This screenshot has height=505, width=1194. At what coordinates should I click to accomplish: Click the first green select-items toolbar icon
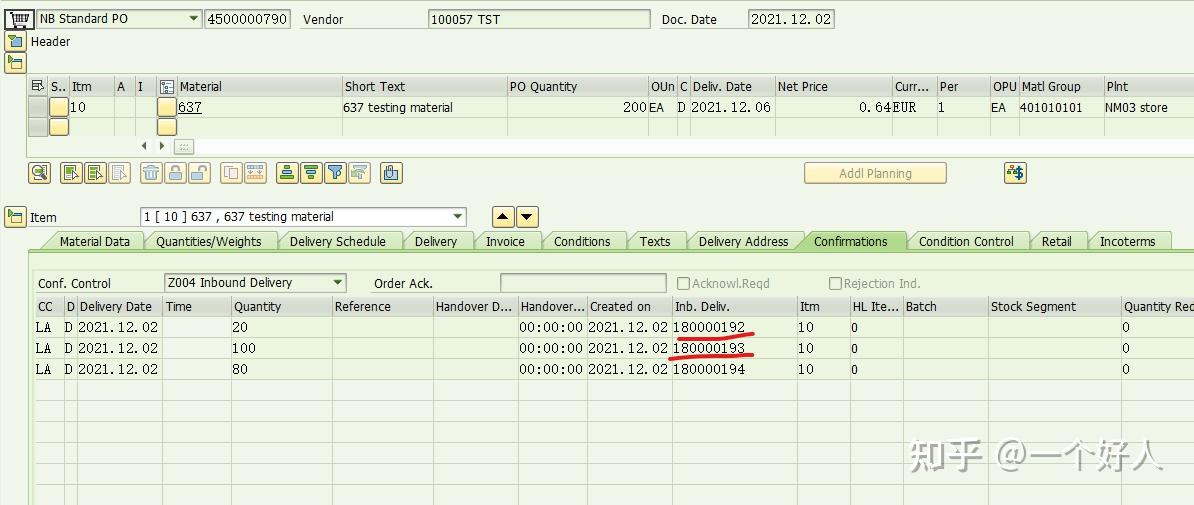click(72, 173)
